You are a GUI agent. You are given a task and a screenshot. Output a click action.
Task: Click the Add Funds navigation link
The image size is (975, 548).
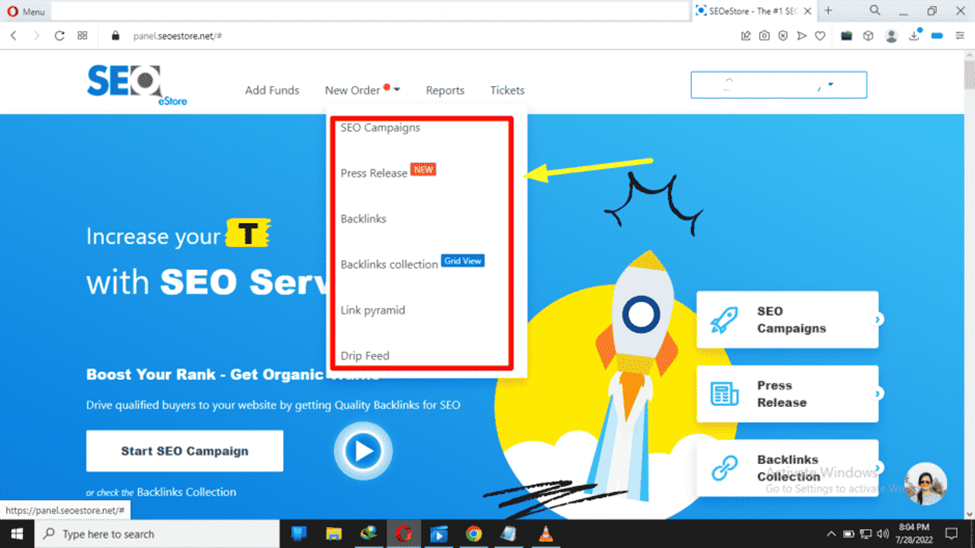coord(272,90)
